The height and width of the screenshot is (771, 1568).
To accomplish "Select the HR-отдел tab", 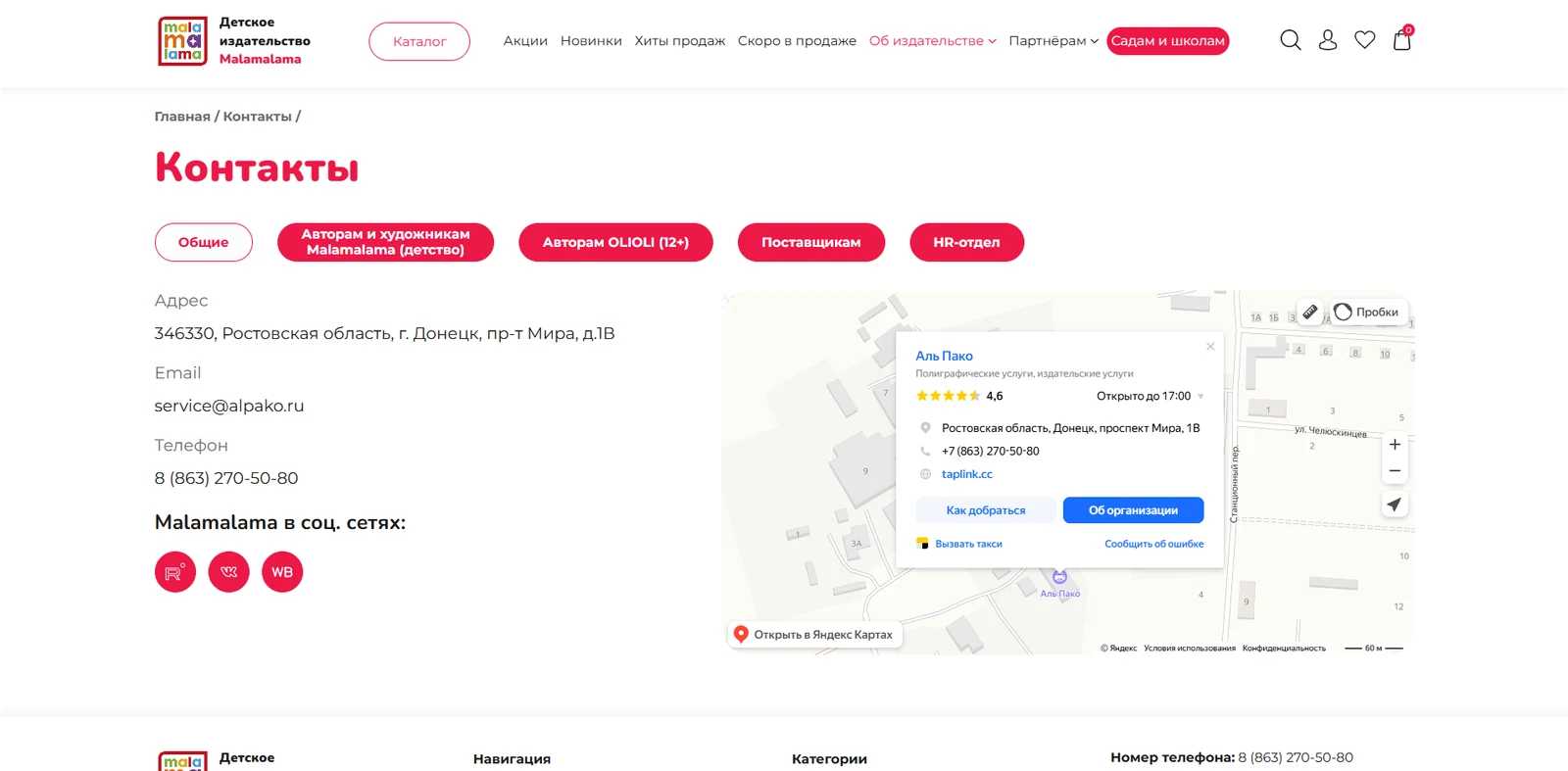I will point(966,242).
